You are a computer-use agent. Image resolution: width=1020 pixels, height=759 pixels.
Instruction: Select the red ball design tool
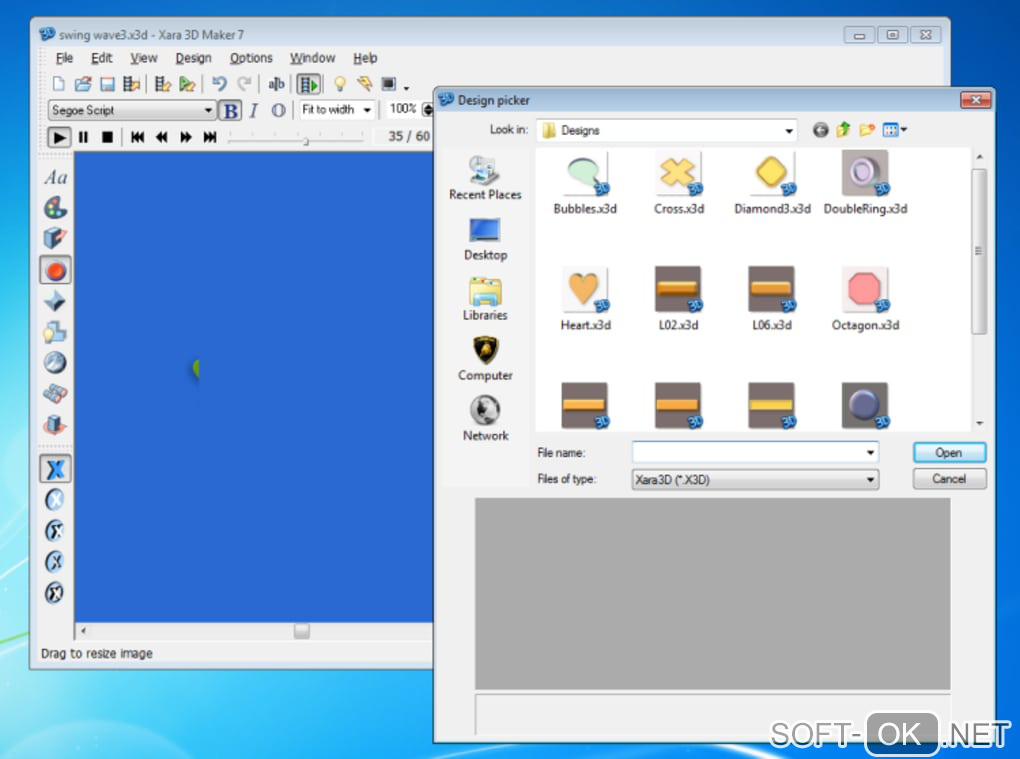(x=55, y=270)
